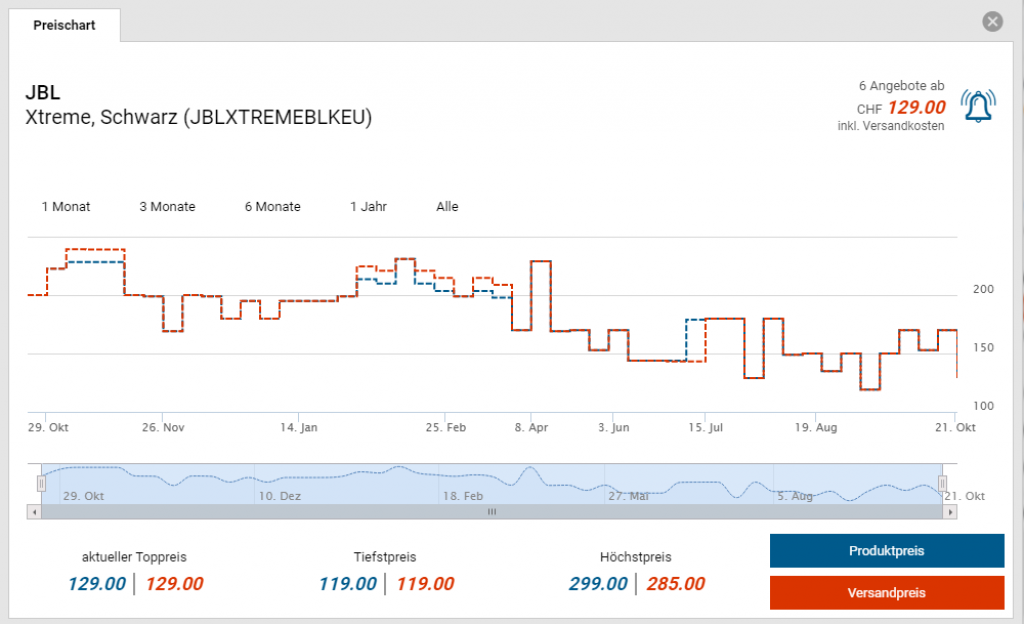Set chart range to 1 Jahr
This screenshot has height=624, width=1024.
[x=368, y=207]
